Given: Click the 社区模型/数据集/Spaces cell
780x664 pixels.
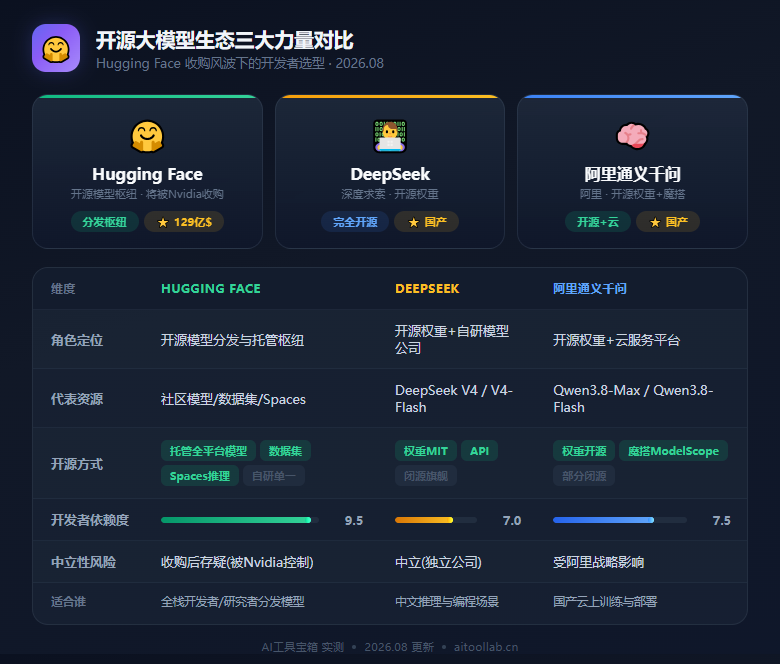Looking at the screenshot, I should (233, 399).
